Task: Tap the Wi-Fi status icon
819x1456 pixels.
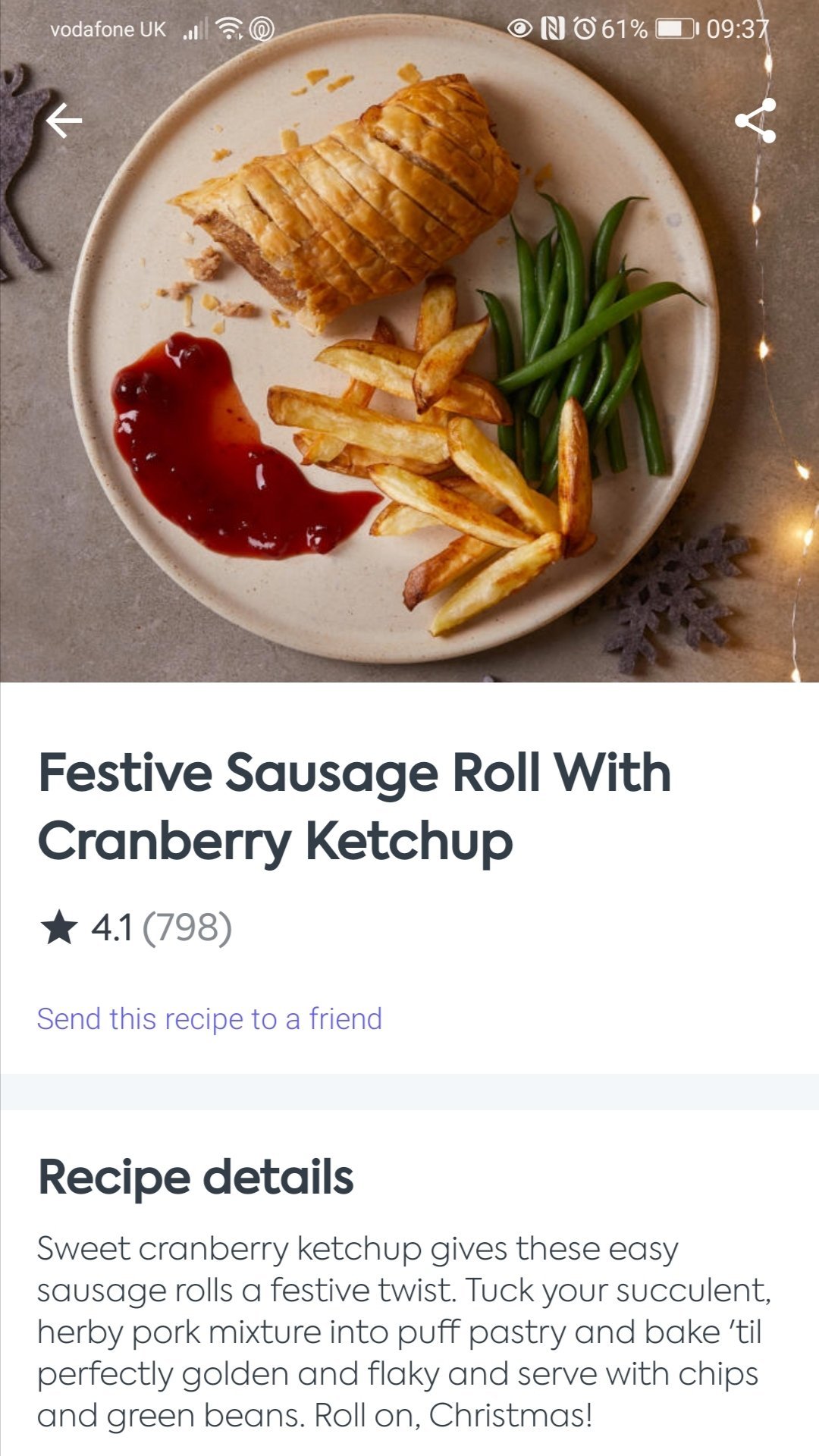Action: click(229, 30)
